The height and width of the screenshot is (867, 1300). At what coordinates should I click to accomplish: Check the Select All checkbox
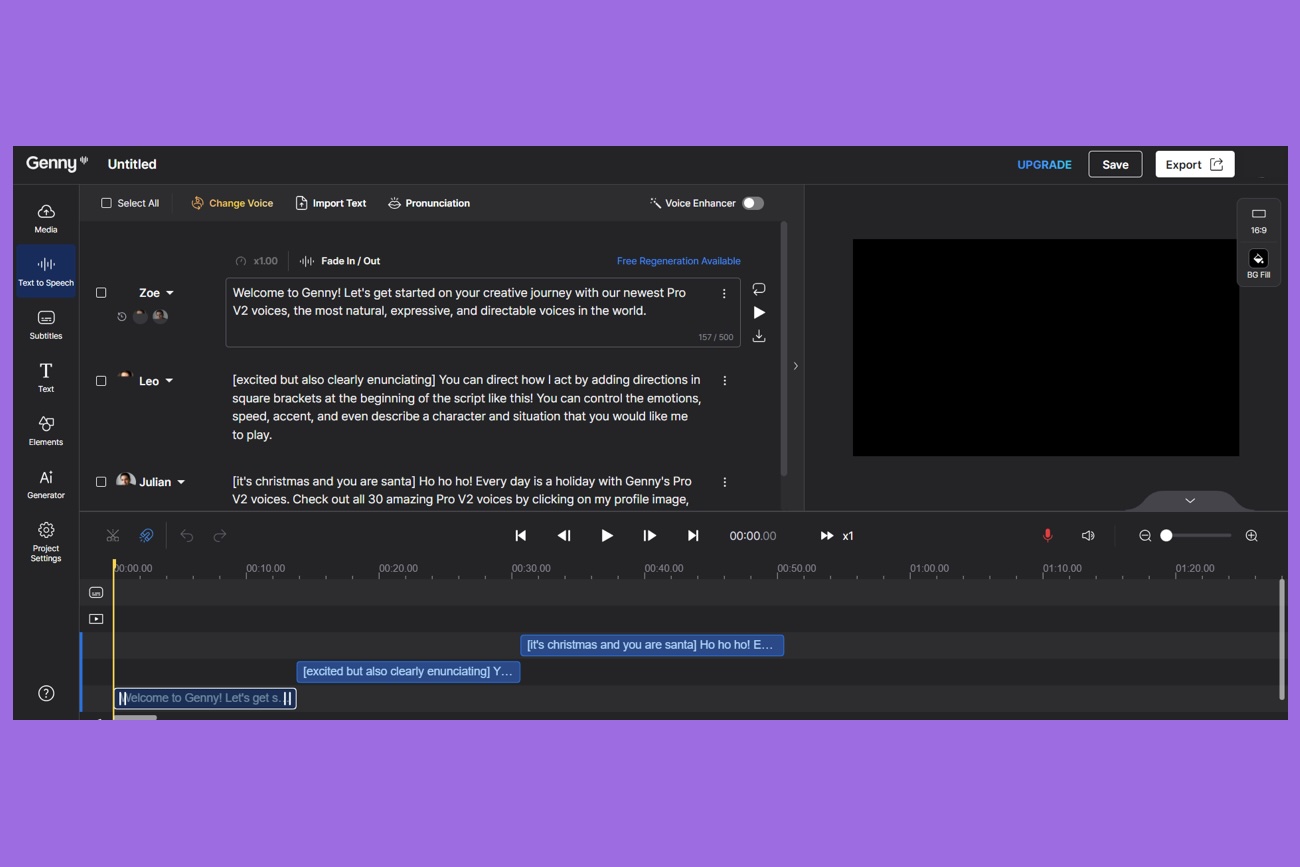[107, 203]
